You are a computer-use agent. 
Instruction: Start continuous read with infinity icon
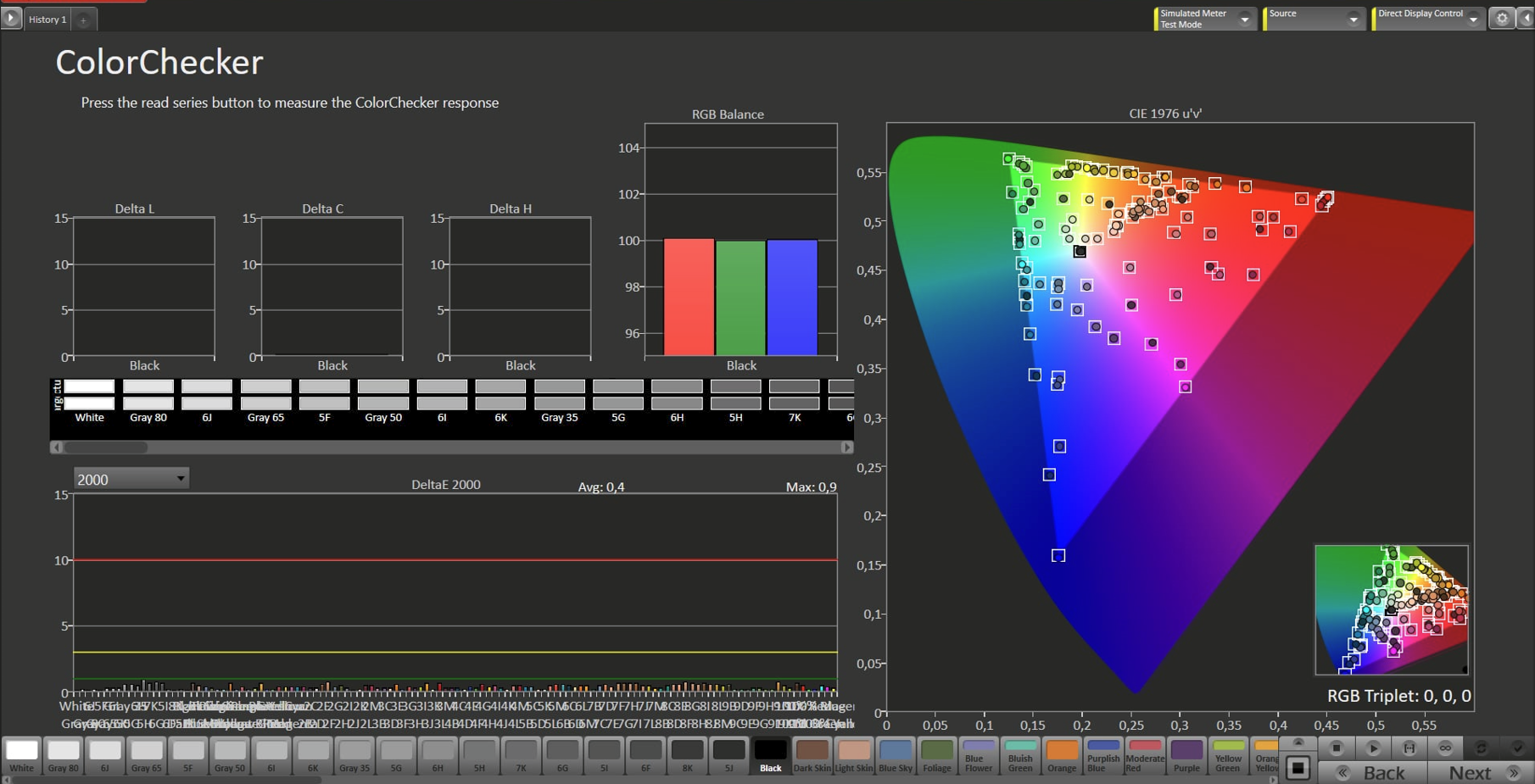click(x=1445, y=748)
